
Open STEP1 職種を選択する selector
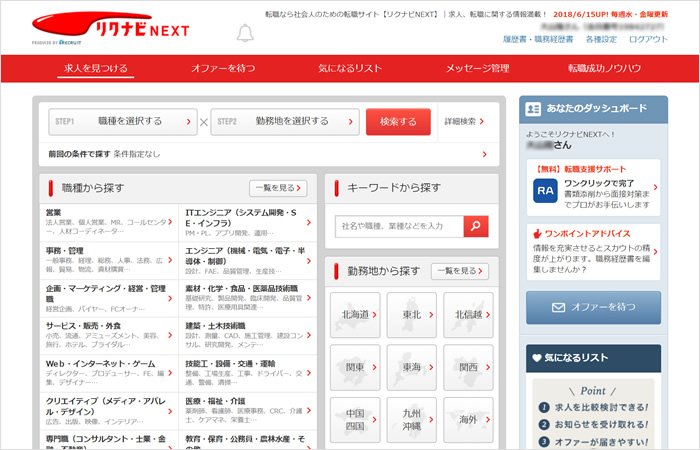[123, 121]
